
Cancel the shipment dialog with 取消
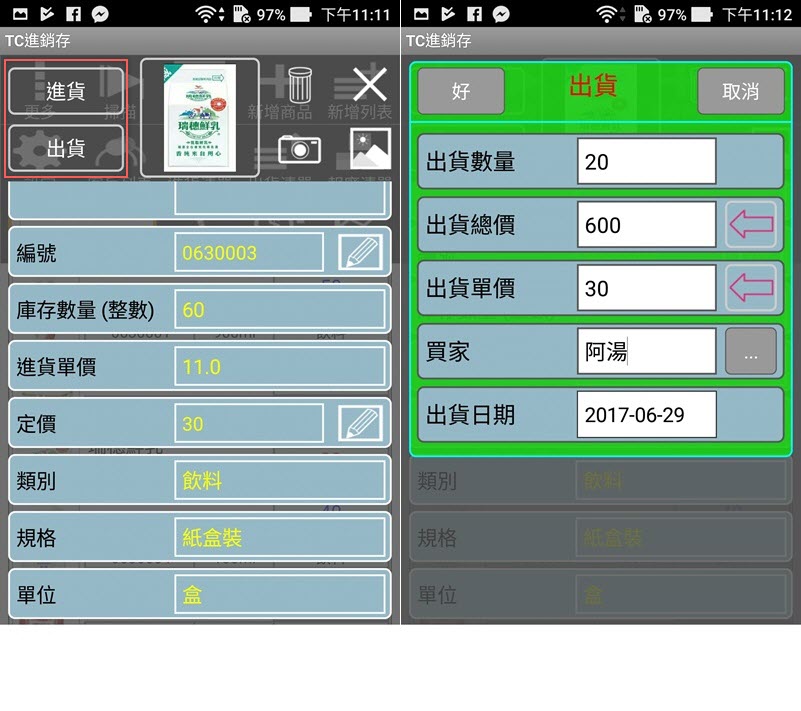point(741,91)
